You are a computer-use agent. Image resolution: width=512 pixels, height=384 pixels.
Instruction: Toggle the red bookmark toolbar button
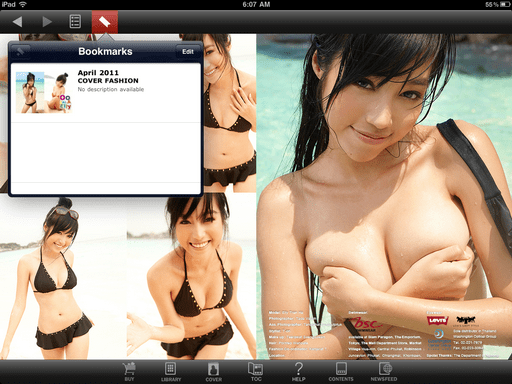coord(105,22)
